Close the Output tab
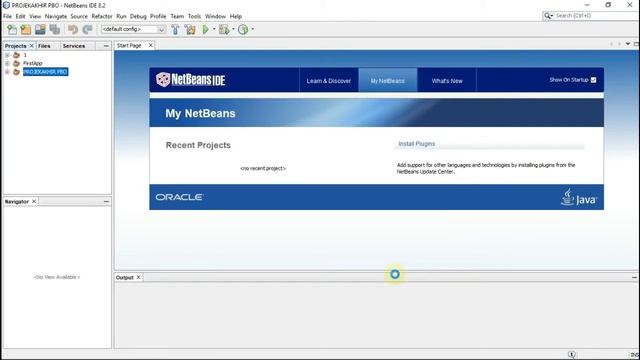 (x=138, y=277)
